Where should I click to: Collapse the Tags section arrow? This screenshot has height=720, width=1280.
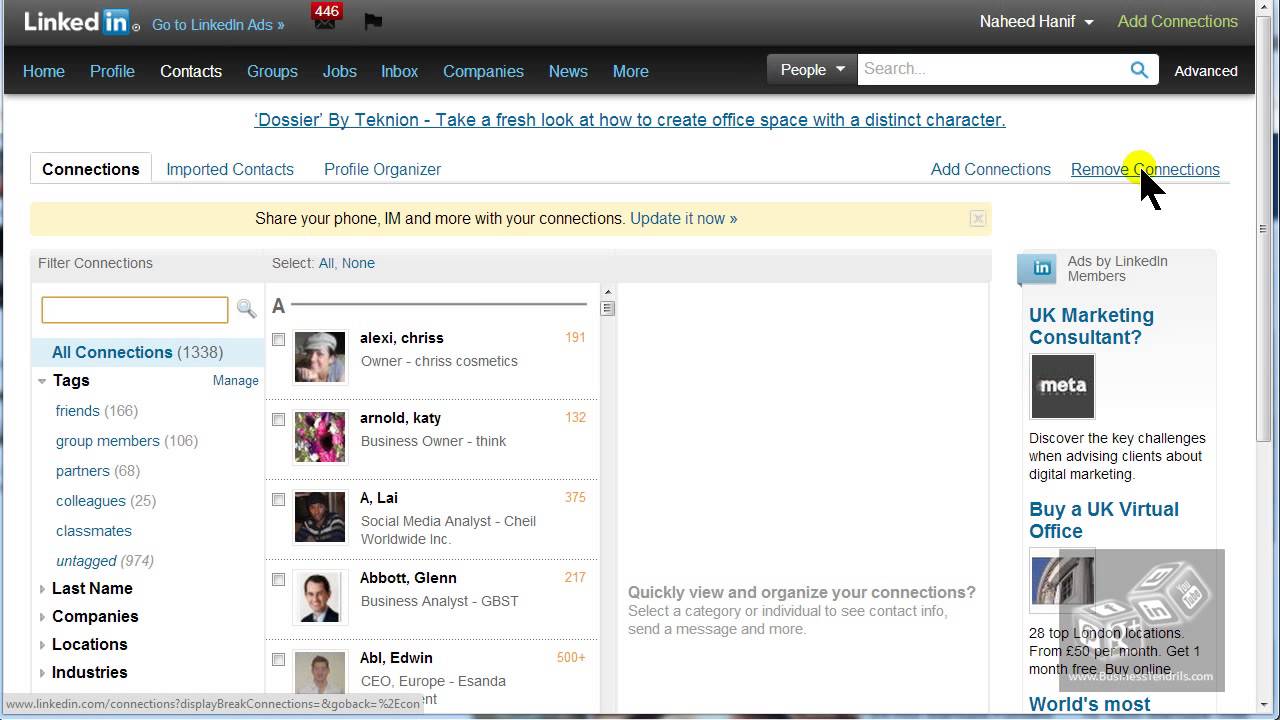point(42,381)
